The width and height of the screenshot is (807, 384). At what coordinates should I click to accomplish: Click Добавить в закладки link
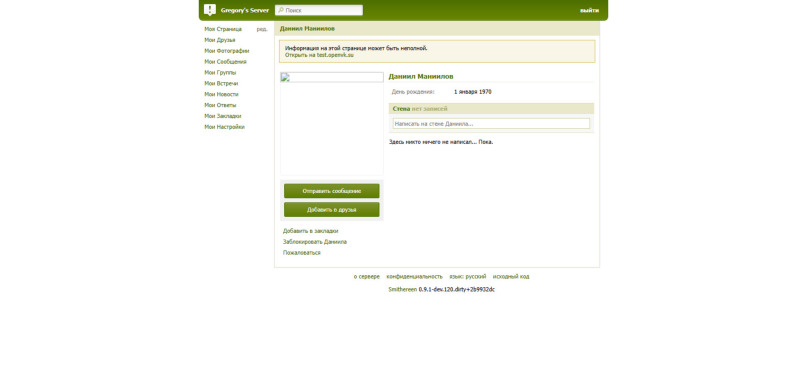click(310, 231)
